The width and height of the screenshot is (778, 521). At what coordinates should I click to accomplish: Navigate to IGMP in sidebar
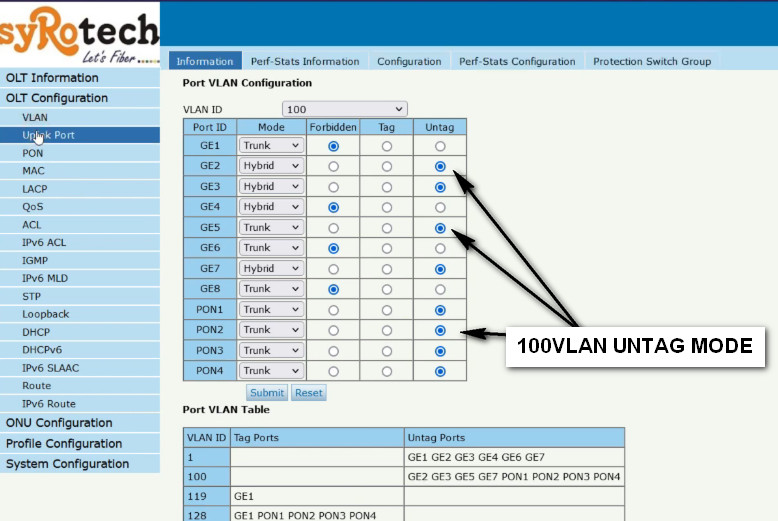point(35,260)
